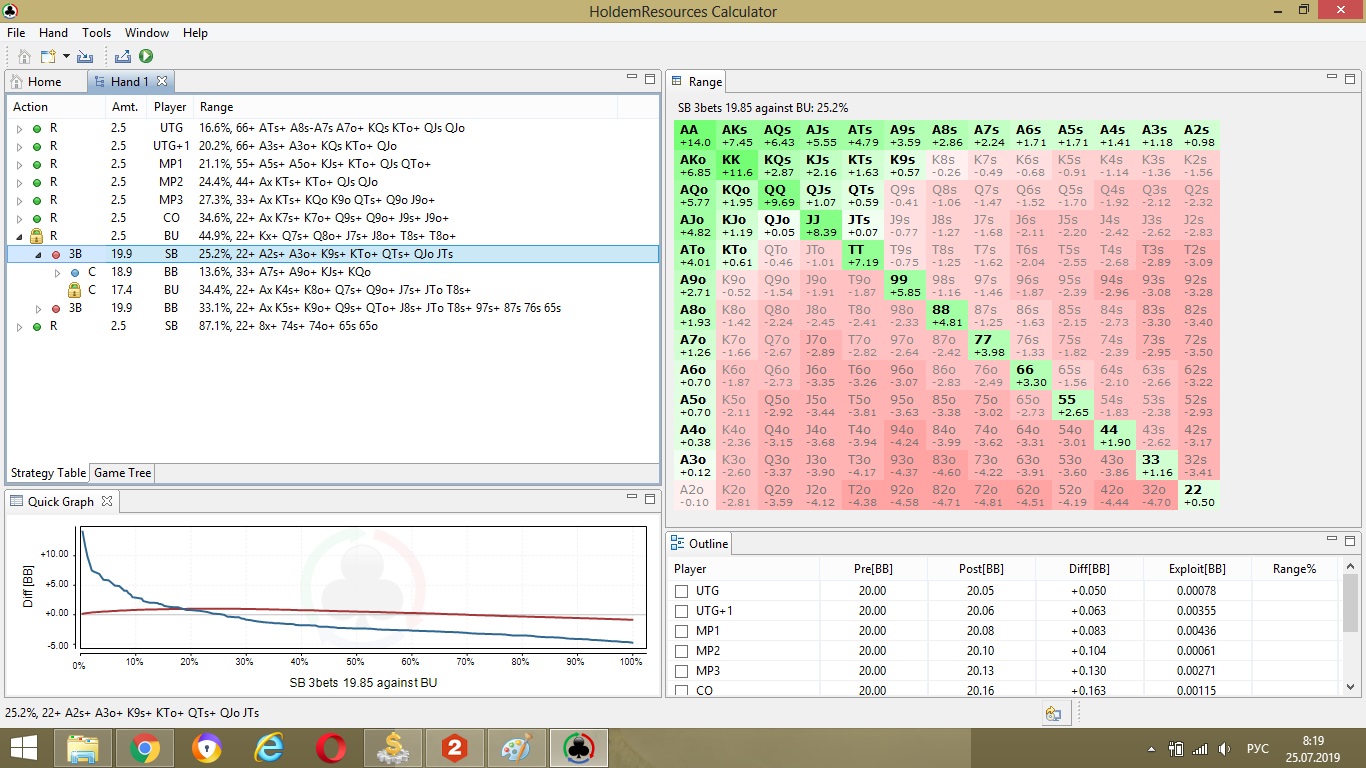
Task: Select the Strategy Table tab
Action: point(48,473)
